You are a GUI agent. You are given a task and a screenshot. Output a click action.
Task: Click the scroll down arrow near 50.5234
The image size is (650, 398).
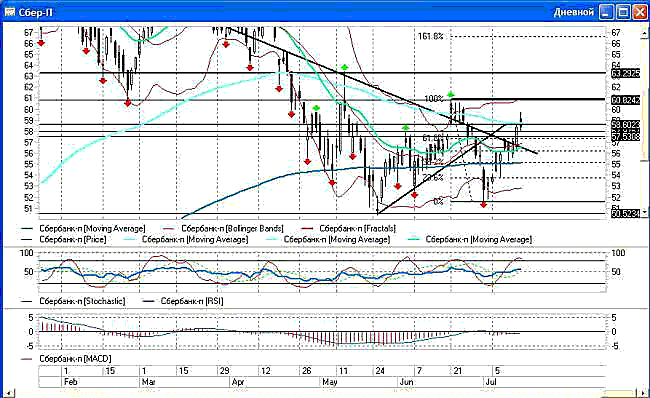pyautogui.click(x=643, y=211)
